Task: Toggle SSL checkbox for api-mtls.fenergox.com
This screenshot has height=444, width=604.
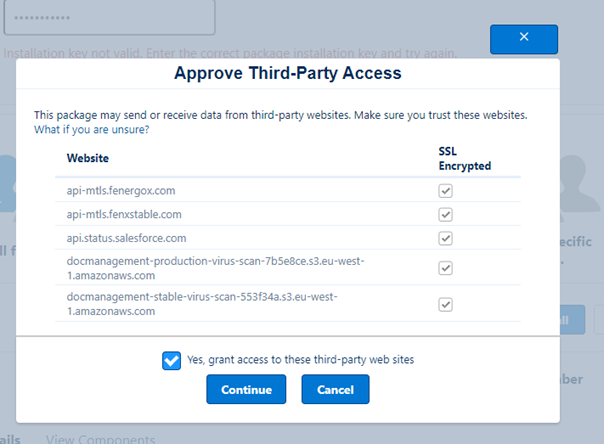Action: 445,191
